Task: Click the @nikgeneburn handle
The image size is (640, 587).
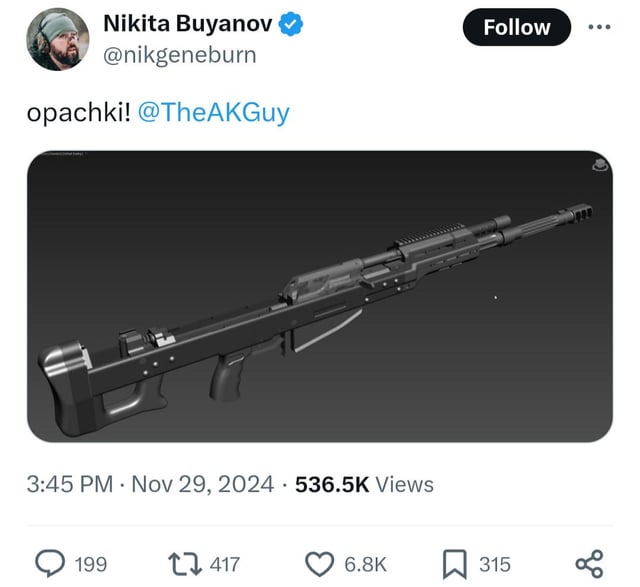Action: (x=180, y=55)
